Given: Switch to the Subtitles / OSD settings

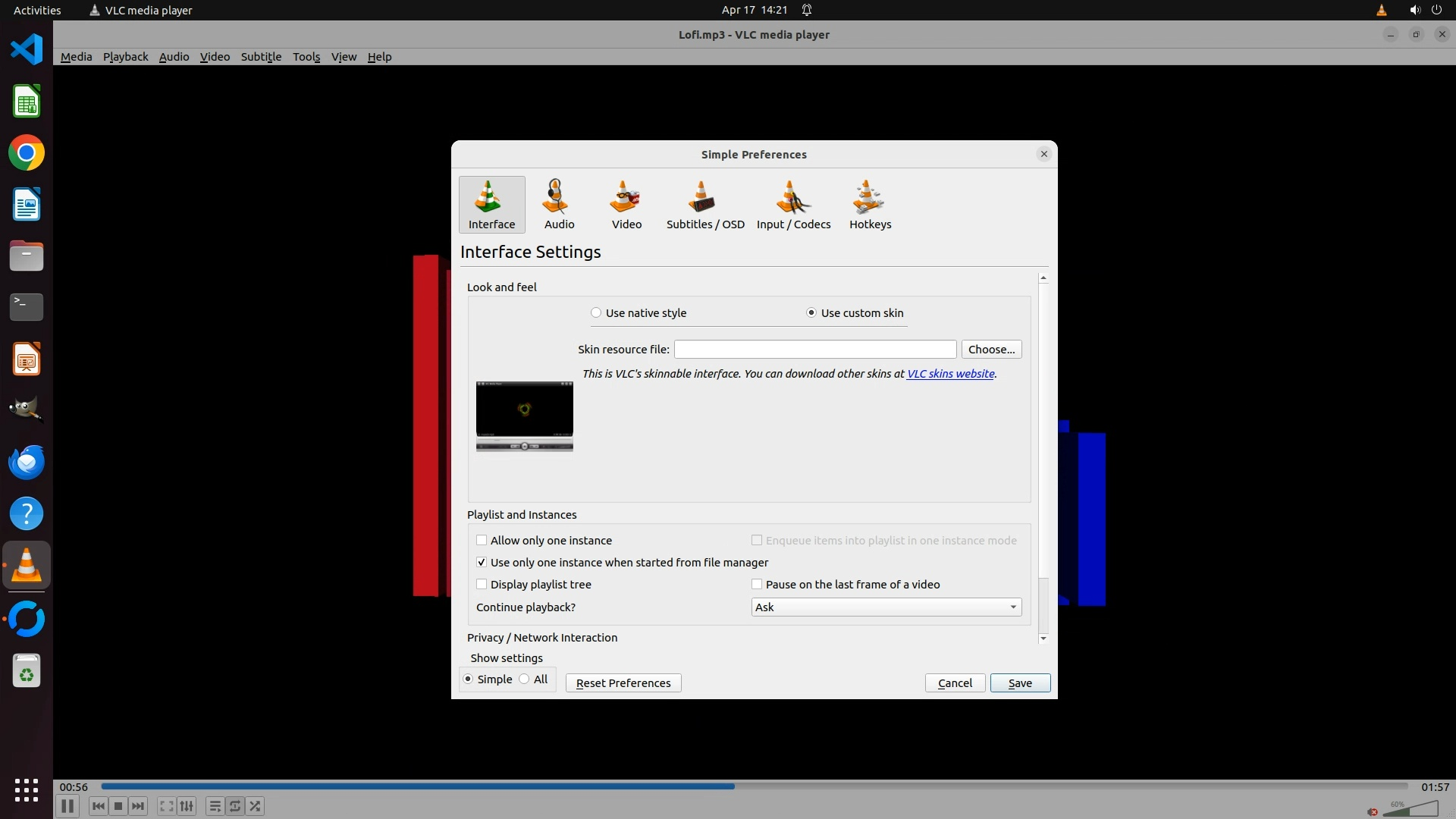Looking at the screenshot, I should click(x=704, y=204).
